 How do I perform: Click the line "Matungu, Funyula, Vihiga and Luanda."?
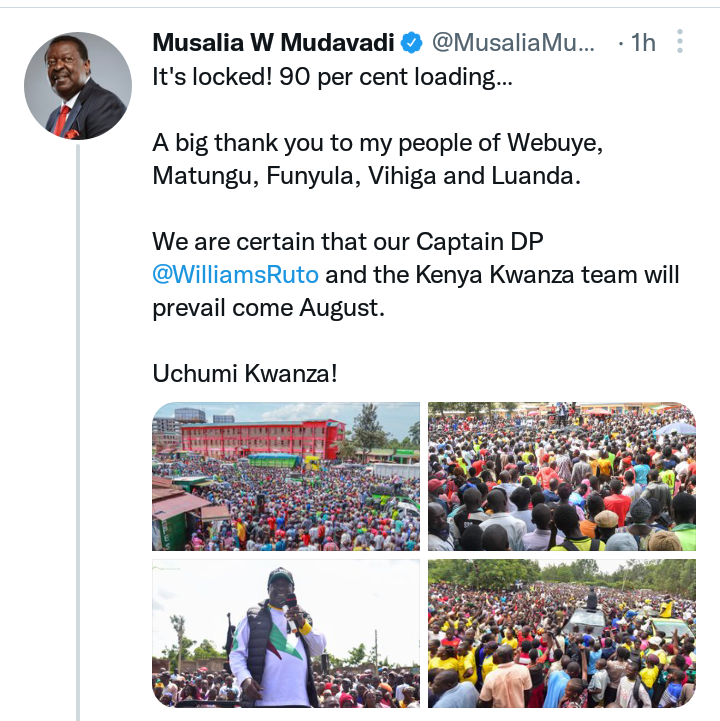pyautogui.click(x=367, y=176)
